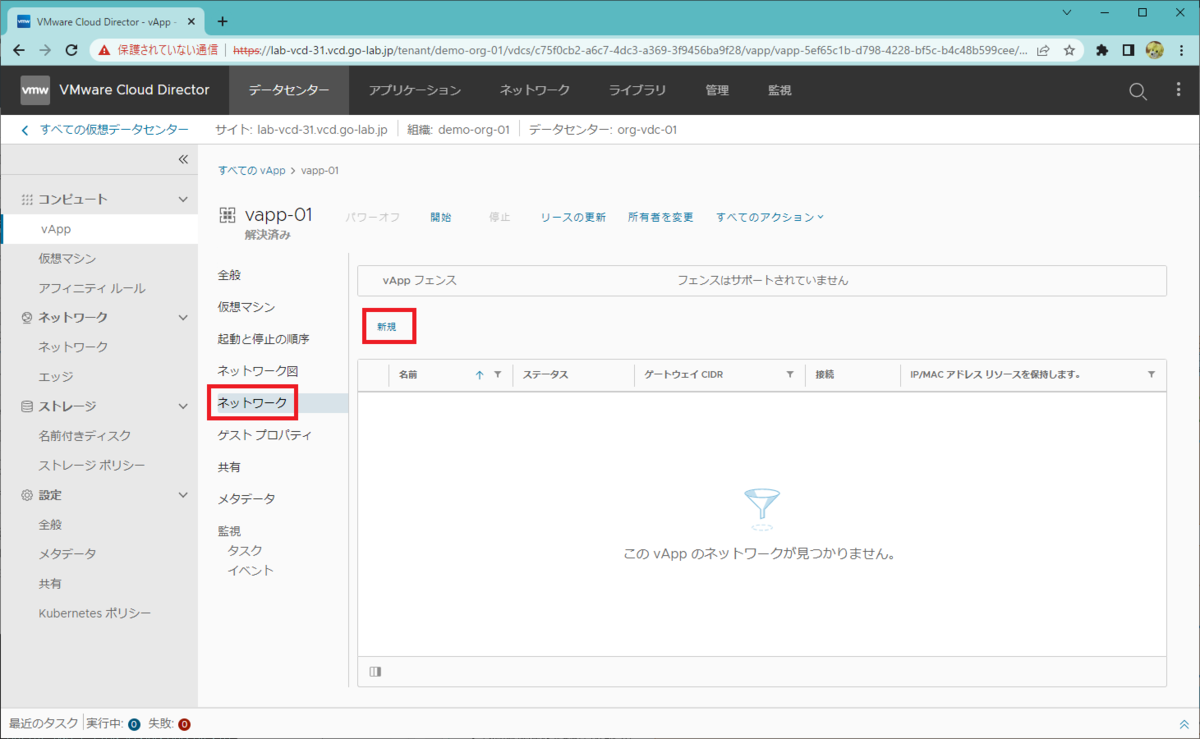
Task: Click the VMware vmw logo
Action: click(x=35, y=90)
